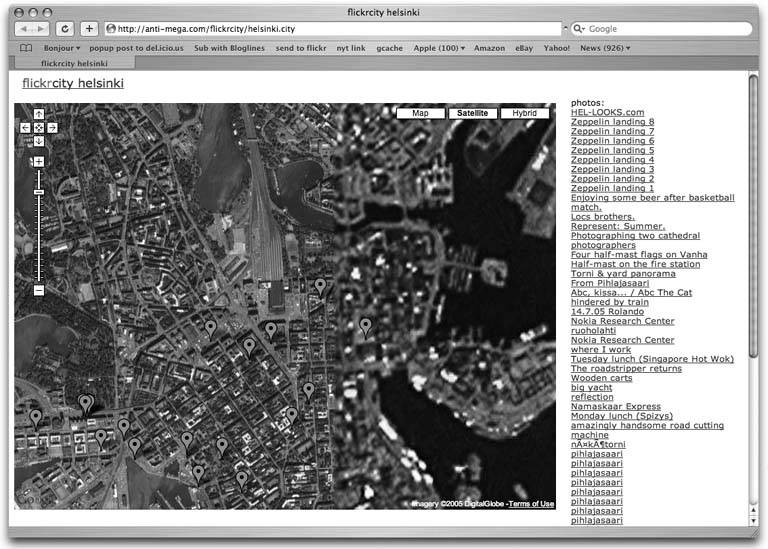
Task: Select the flickrcity helsinki browser tab
Action: click(x=75, y=63)
